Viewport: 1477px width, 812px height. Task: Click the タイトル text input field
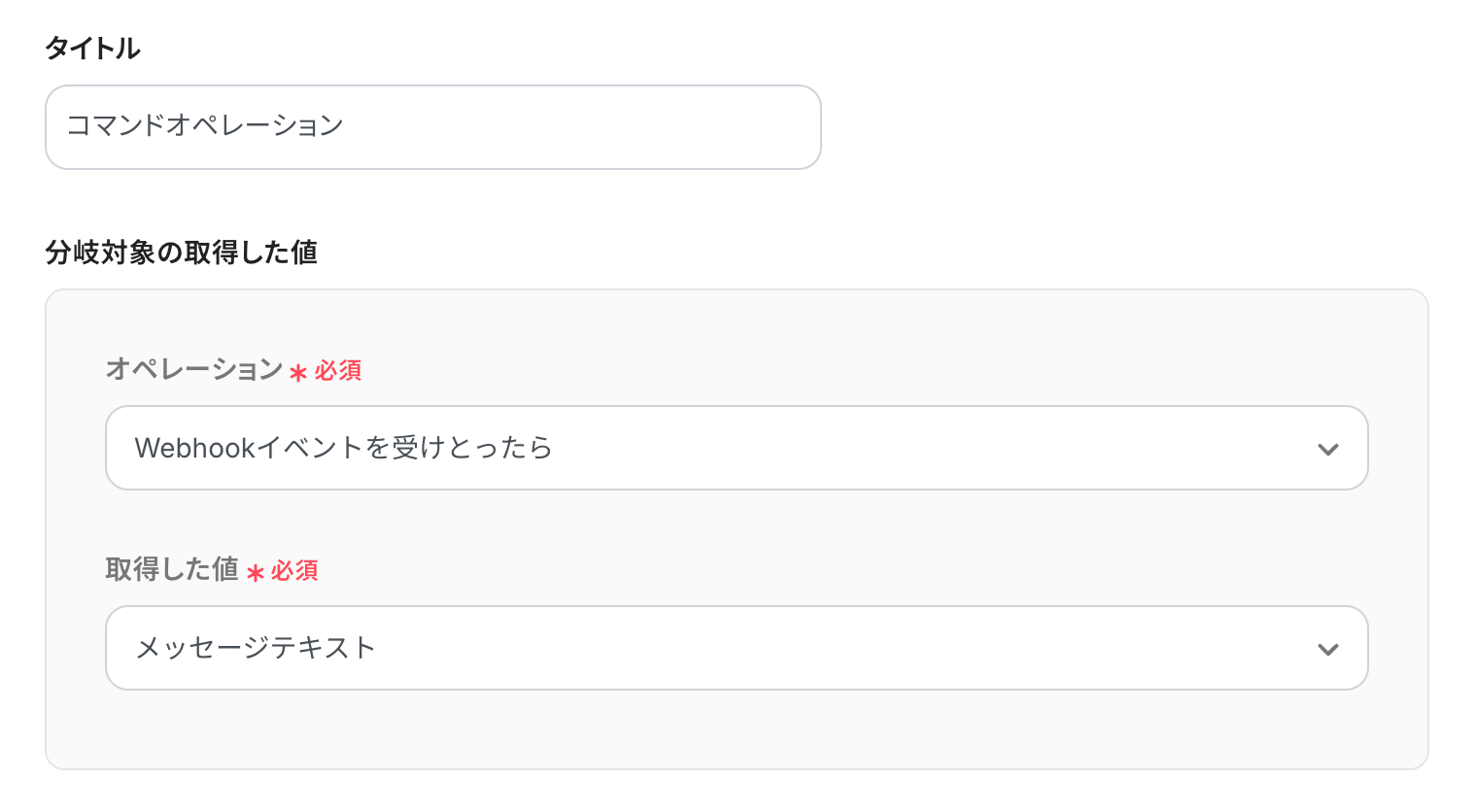coord(432,127)
